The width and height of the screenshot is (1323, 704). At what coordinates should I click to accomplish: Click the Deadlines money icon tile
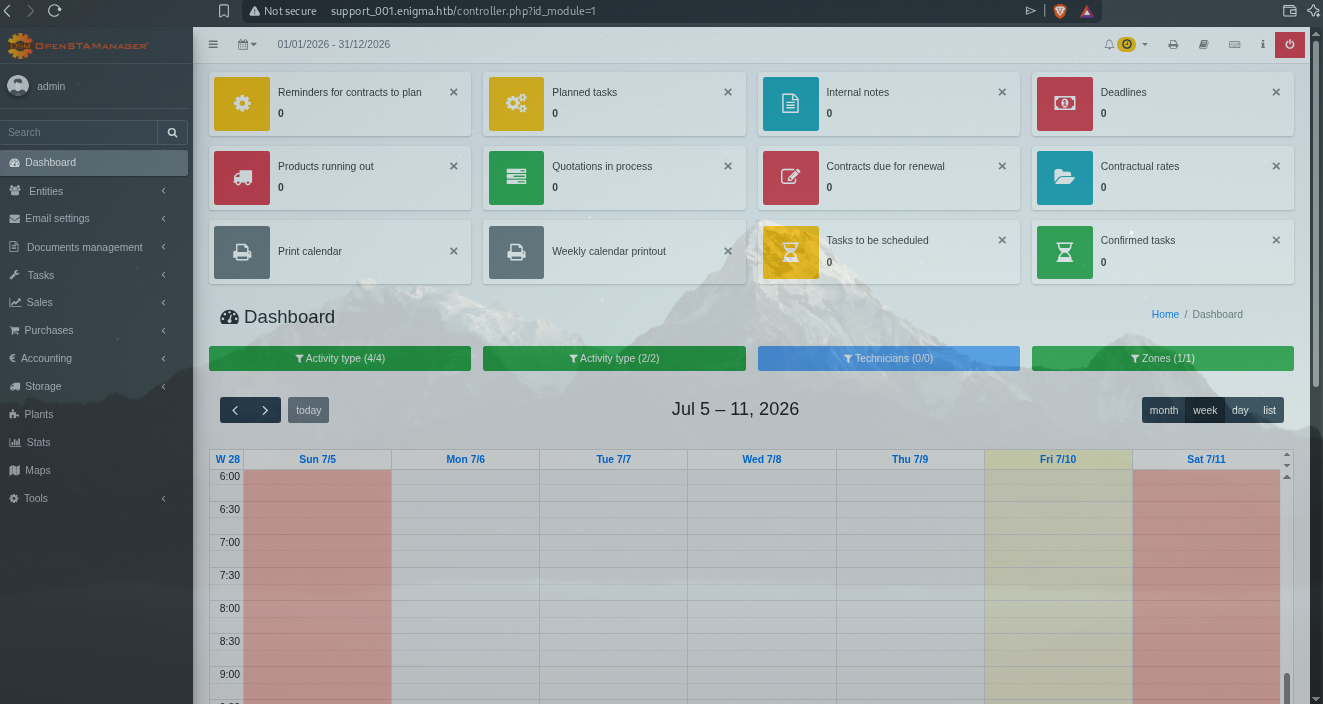point(1065,103)
